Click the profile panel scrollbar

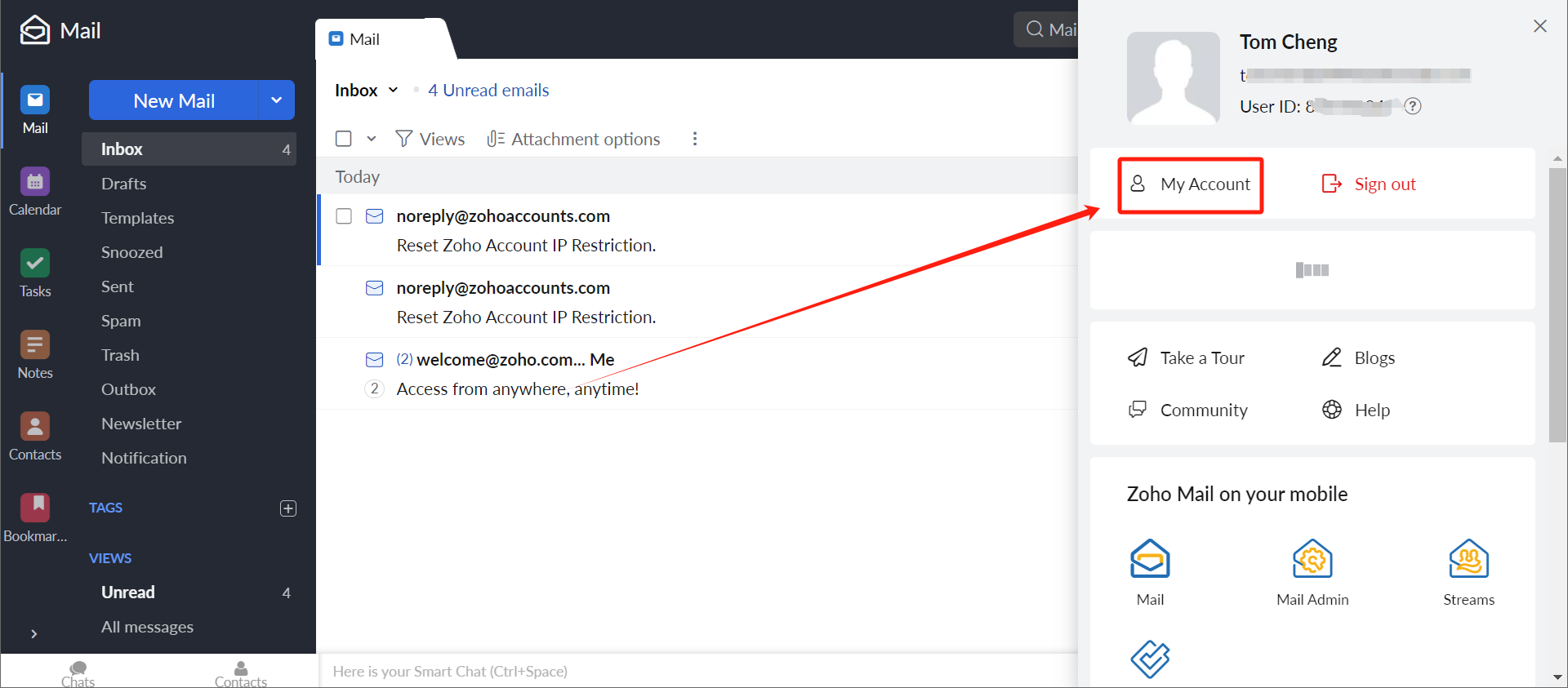click(x=1557, y=304)
